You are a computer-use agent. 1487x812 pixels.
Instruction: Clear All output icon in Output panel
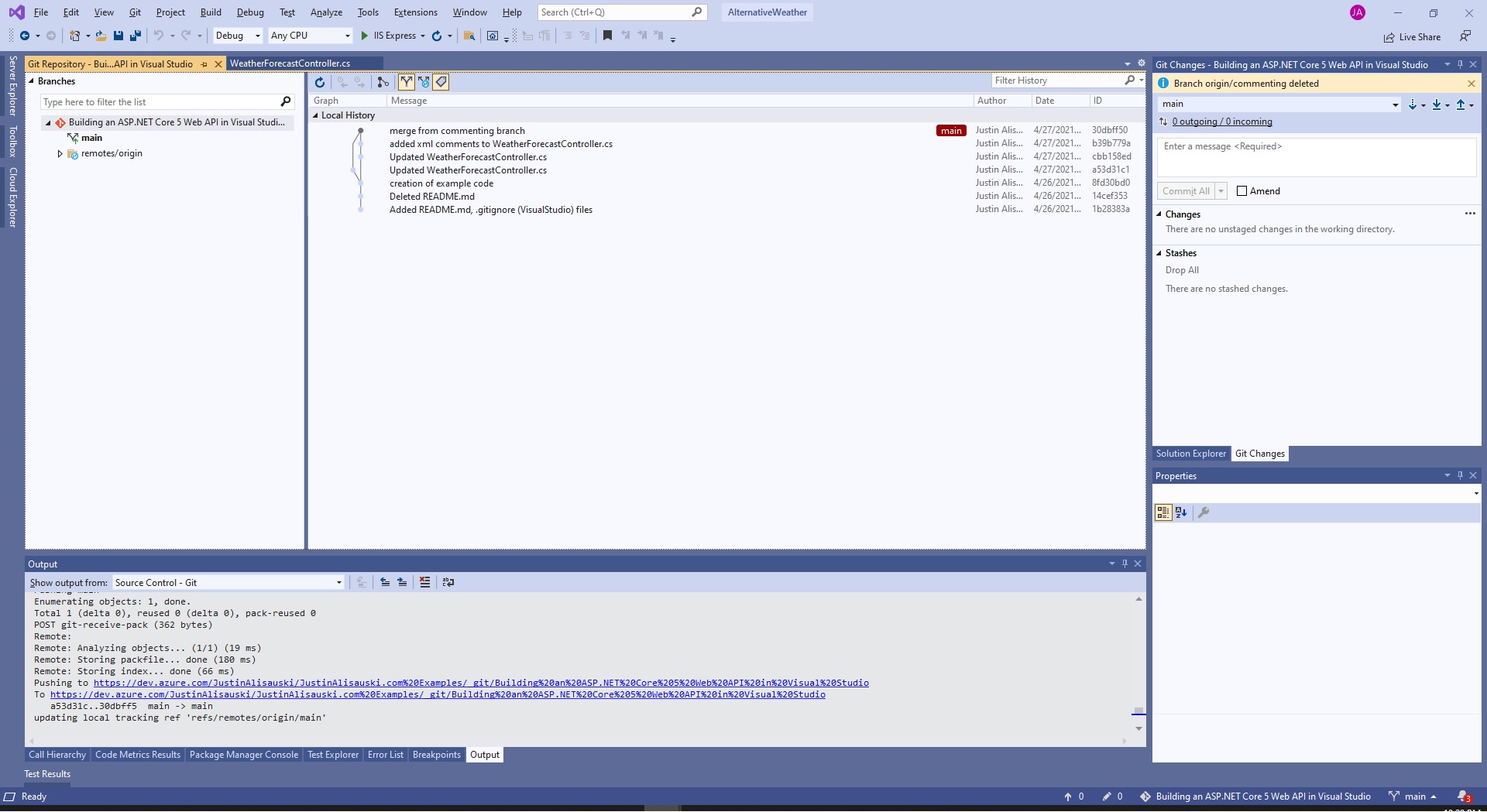[x=424, y=582]
